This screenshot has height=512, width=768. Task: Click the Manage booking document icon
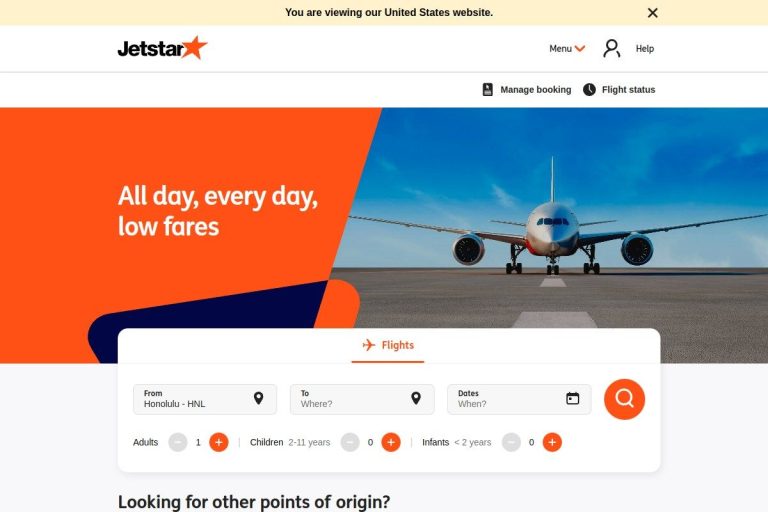487,90
